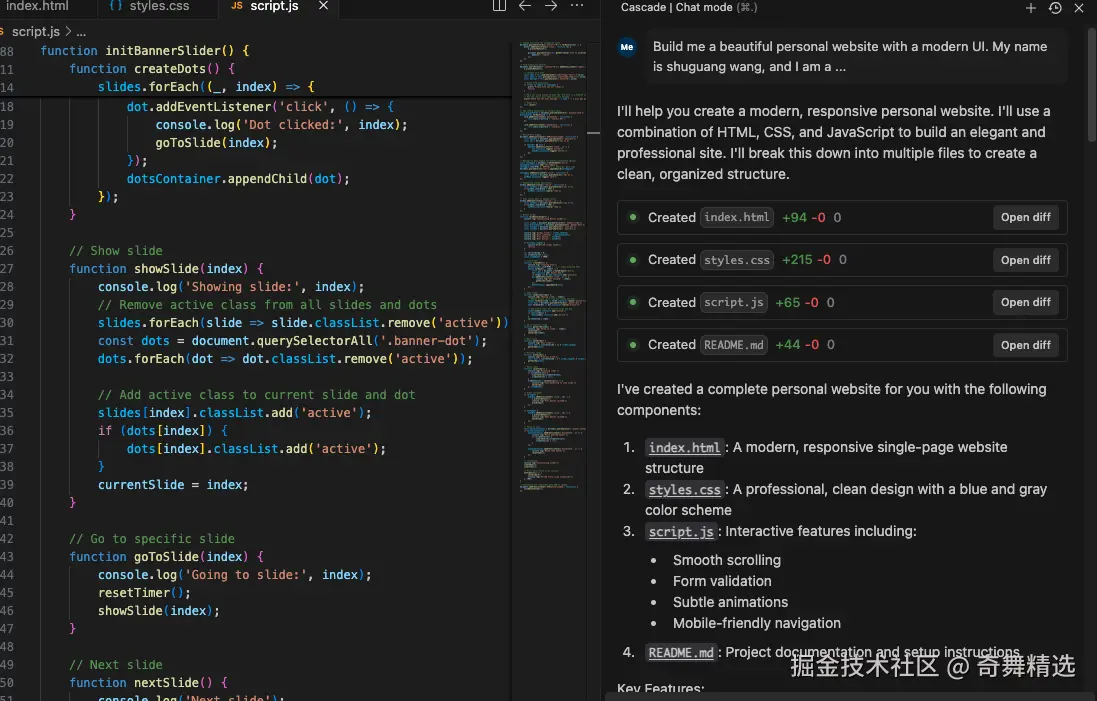Navigate forward with the right arrow icon
1097x701 pixels.
tap(551, 6)
